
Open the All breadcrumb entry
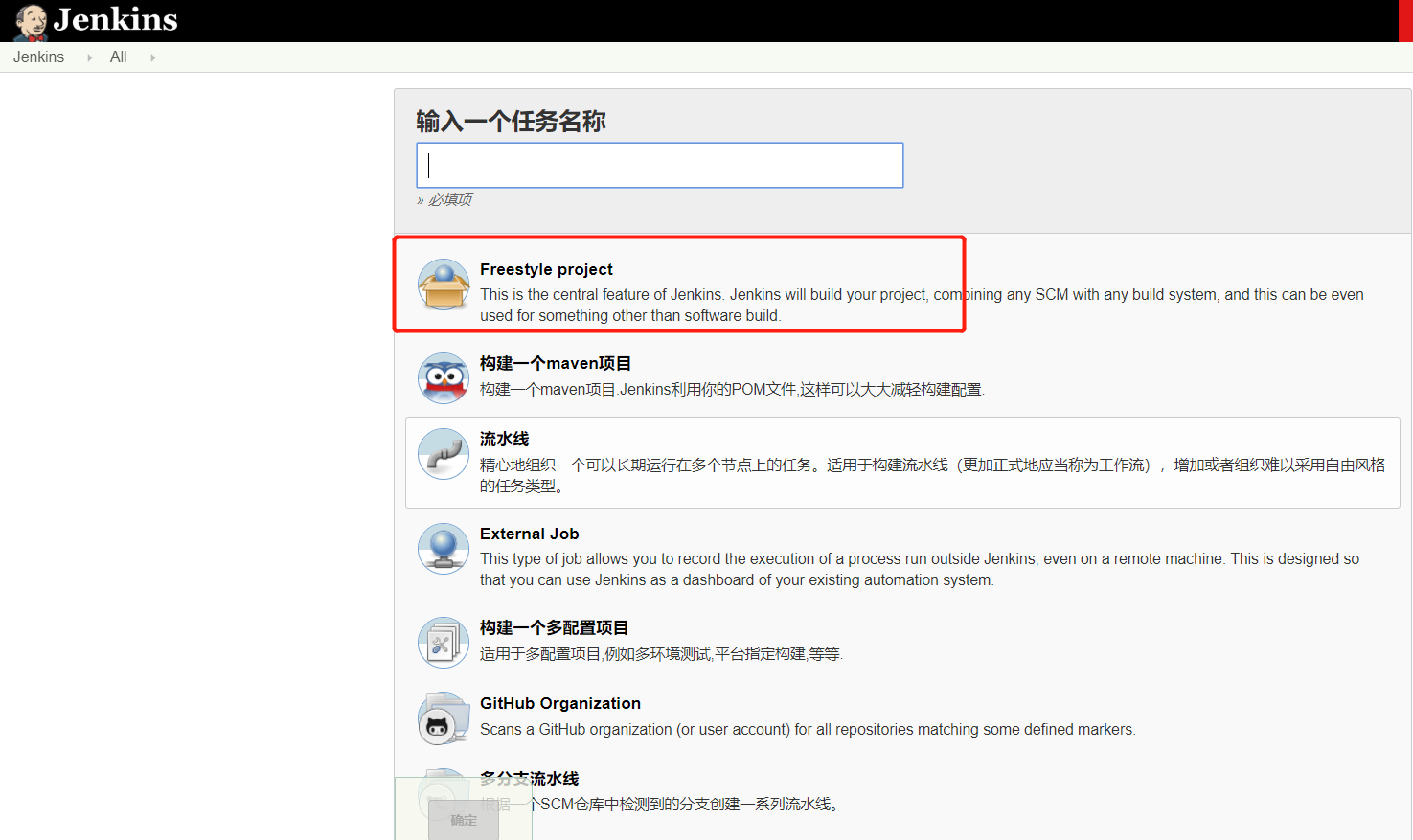coord(118,57)
